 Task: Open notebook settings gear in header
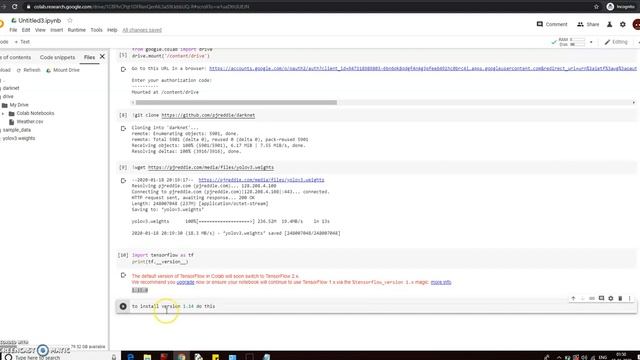(622, 24)
